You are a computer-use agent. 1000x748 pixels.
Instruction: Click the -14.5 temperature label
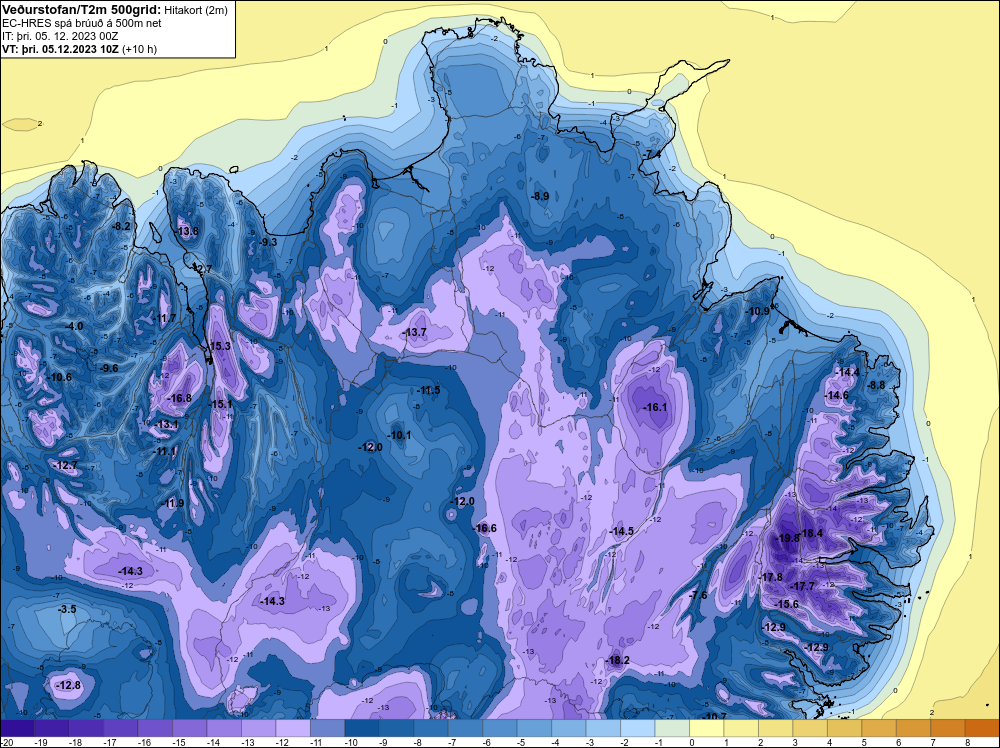(621, 531)
